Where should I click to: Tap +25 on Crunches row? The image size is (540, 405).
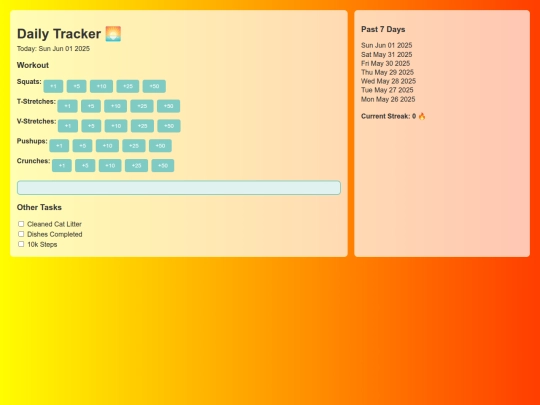pyautogui.click(x=136, y=166)
